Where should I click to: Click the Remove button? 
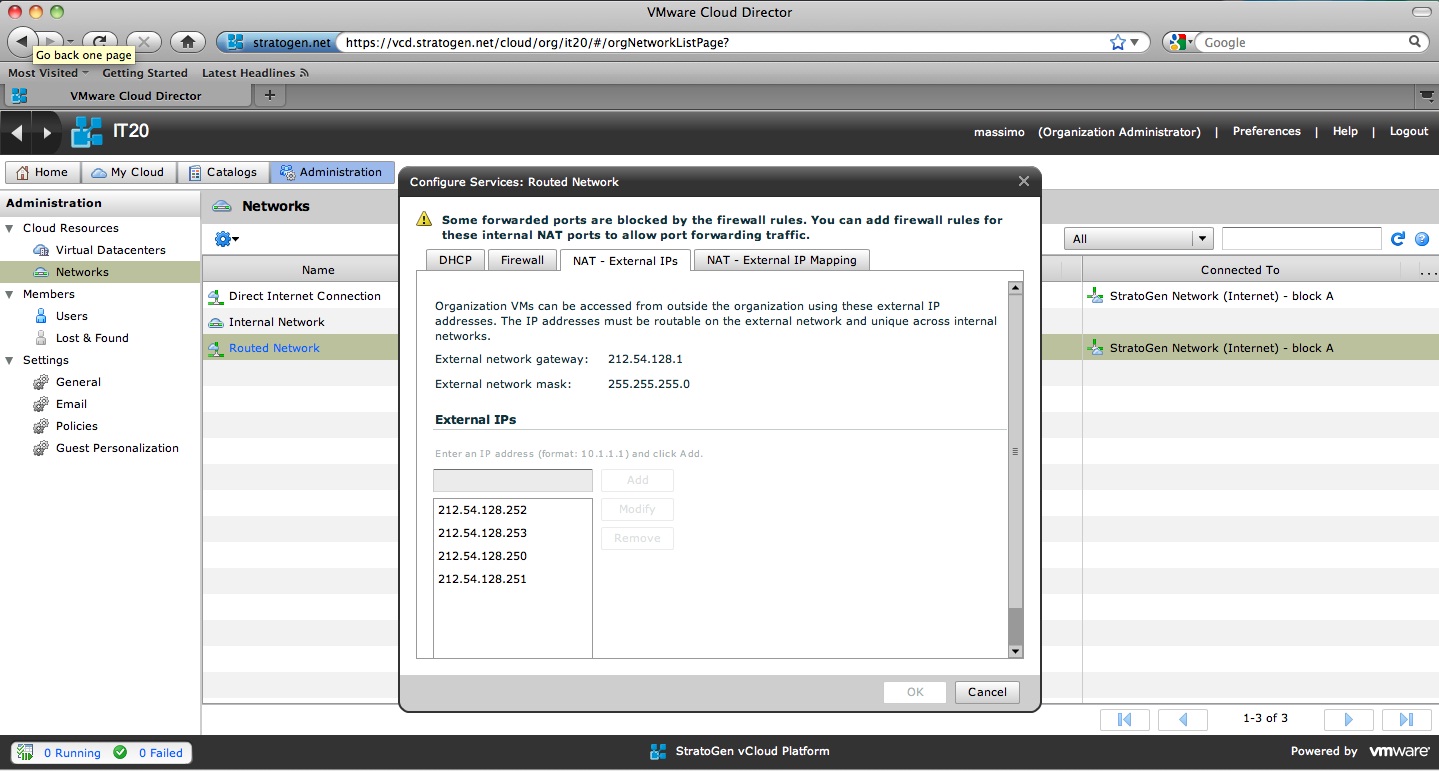point(637,538)
